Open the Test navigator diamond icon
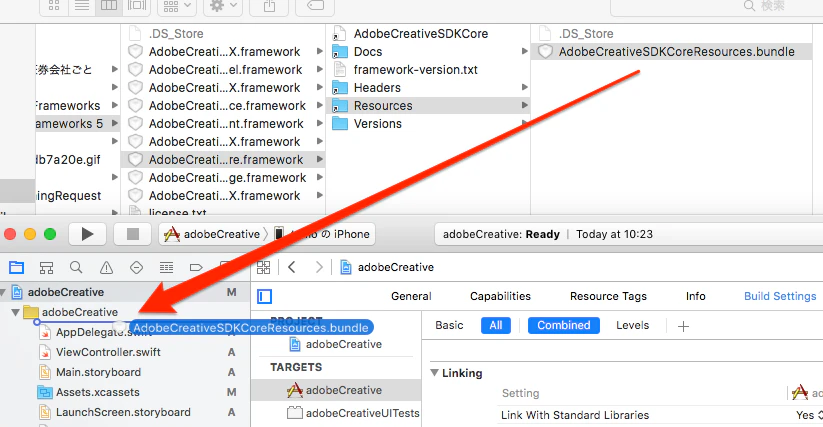The image size is (823, 427). (136, 268)
